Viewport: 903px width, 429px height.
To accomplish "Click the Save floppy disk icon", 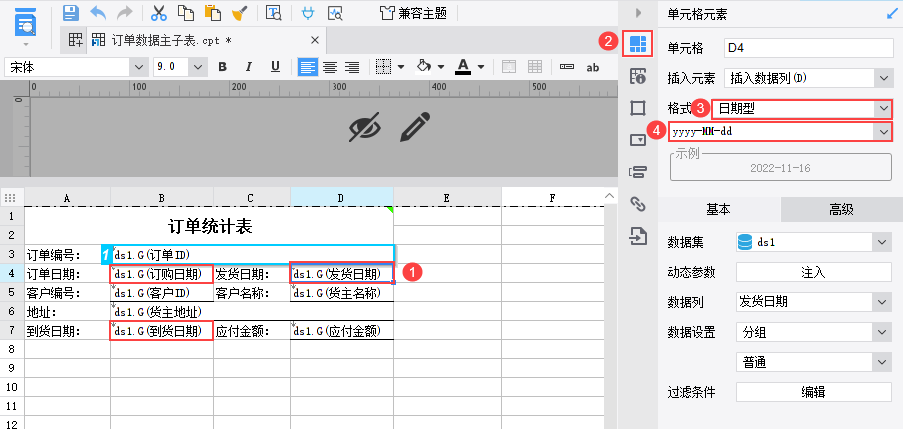I will pos(70,13).
